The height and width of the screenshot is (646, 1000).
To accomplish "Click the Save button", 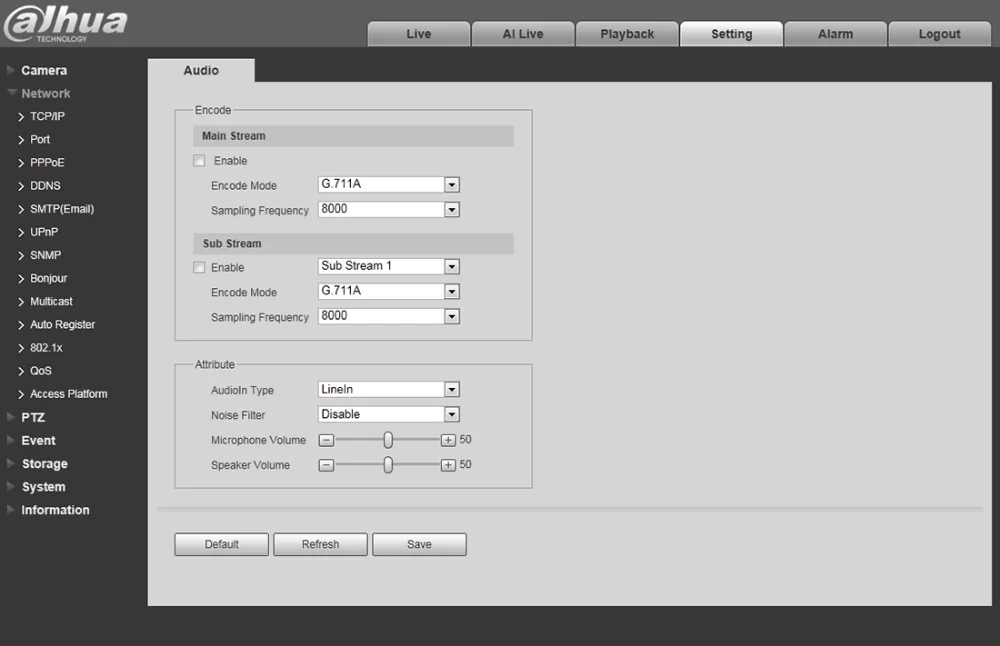I will click(x=419, y=545).
